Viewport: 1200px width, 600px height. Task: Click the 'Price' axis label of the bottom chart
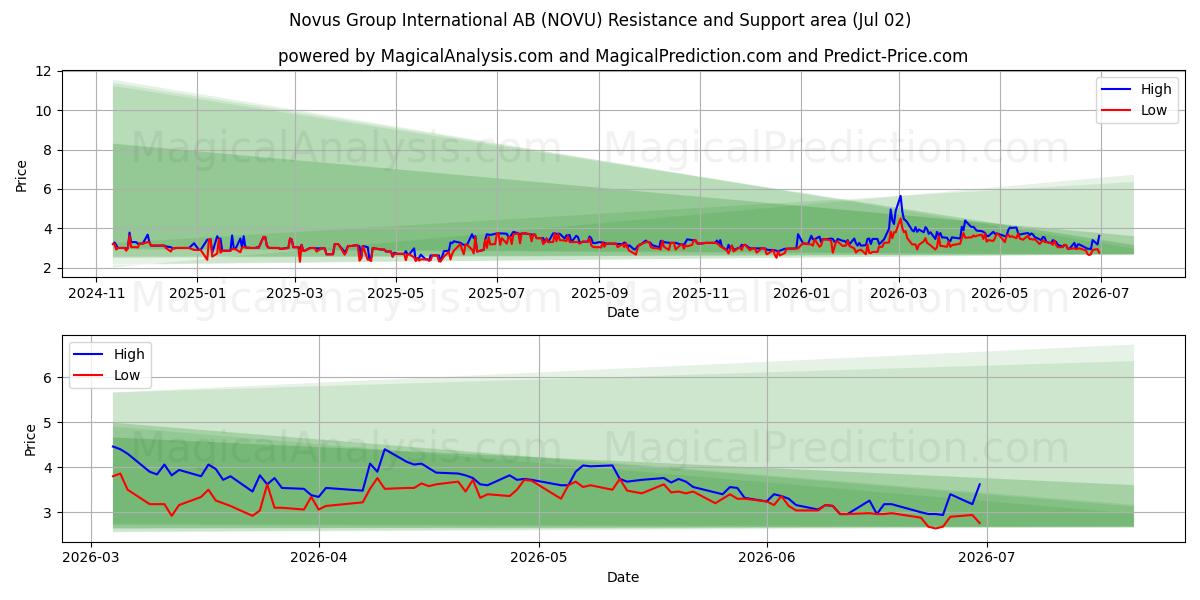30,440
